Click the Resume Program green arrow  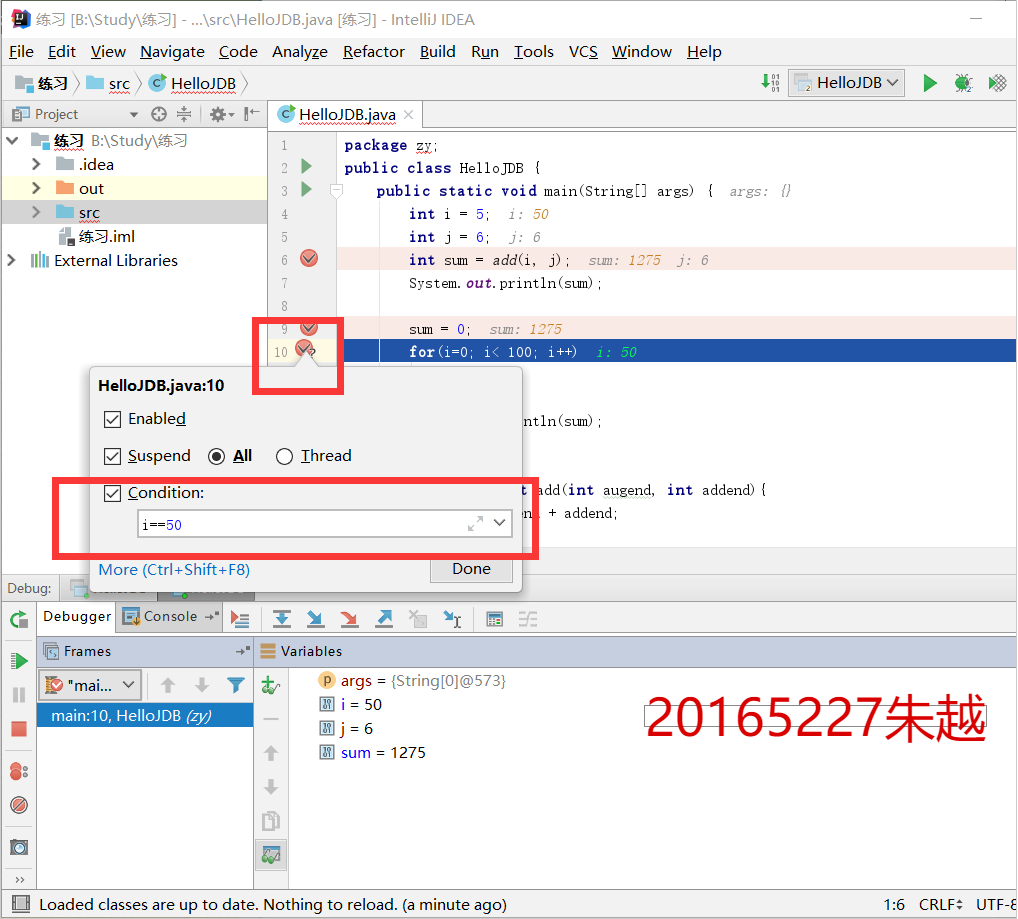(x=19, y=661)
